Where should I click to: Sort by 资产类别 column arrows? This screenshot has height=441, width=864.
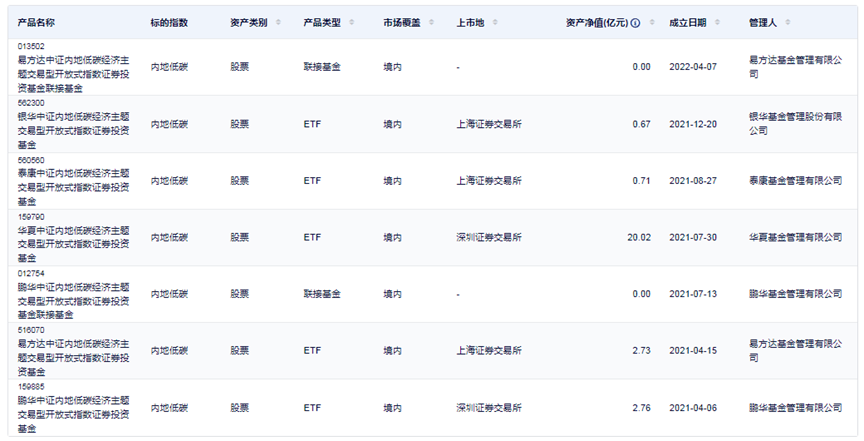(x=278, y=23)
